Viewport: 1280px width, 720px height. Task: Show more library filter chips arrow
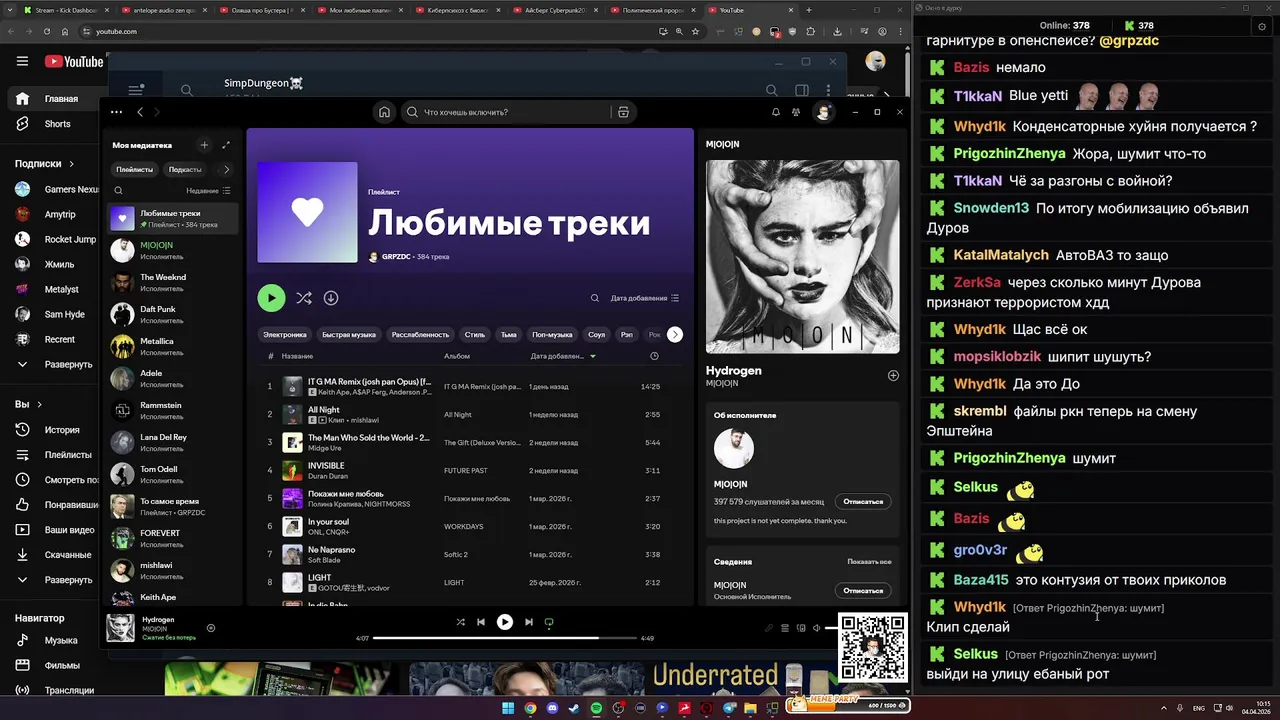[226, 169]
